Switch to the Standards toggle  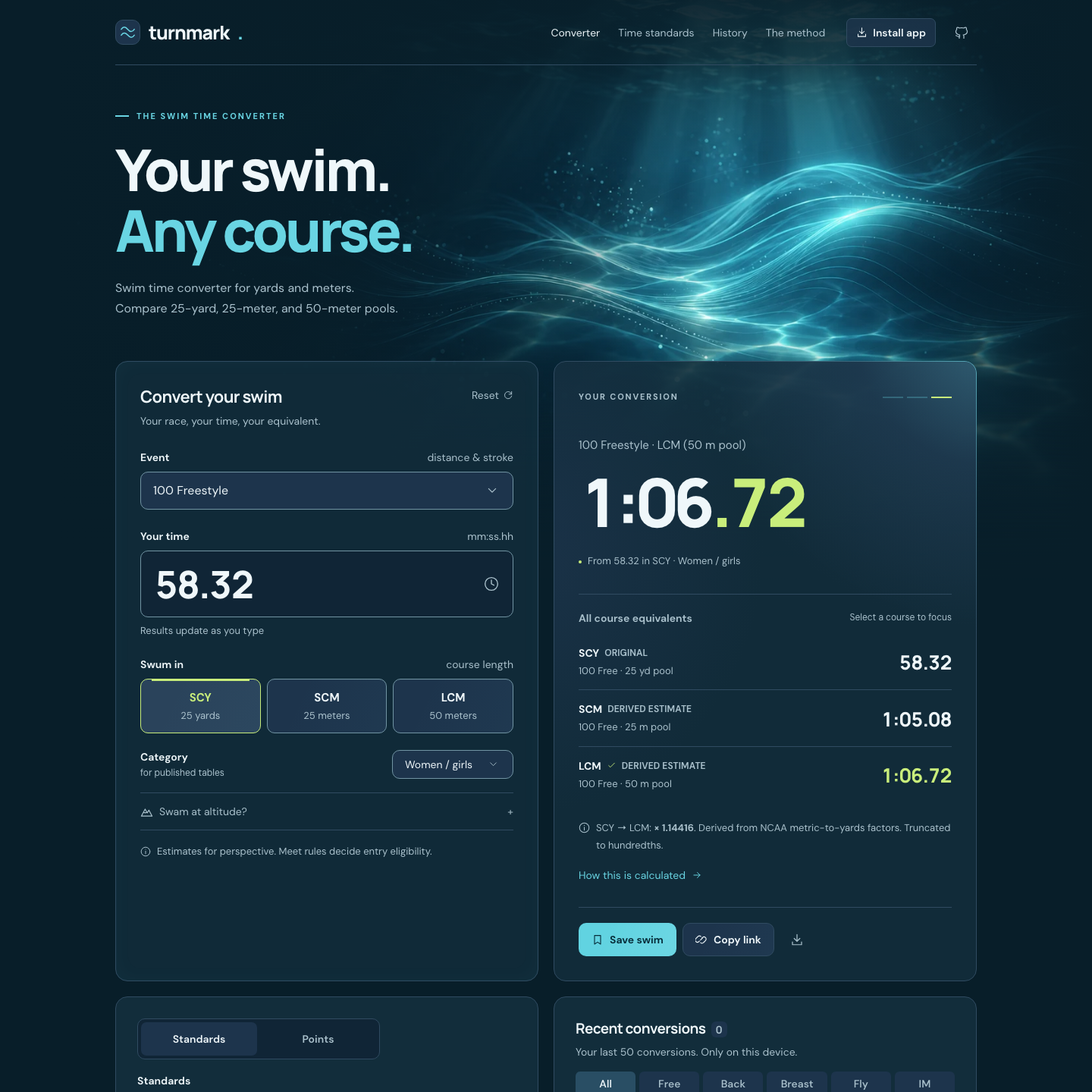point(199,1039)
